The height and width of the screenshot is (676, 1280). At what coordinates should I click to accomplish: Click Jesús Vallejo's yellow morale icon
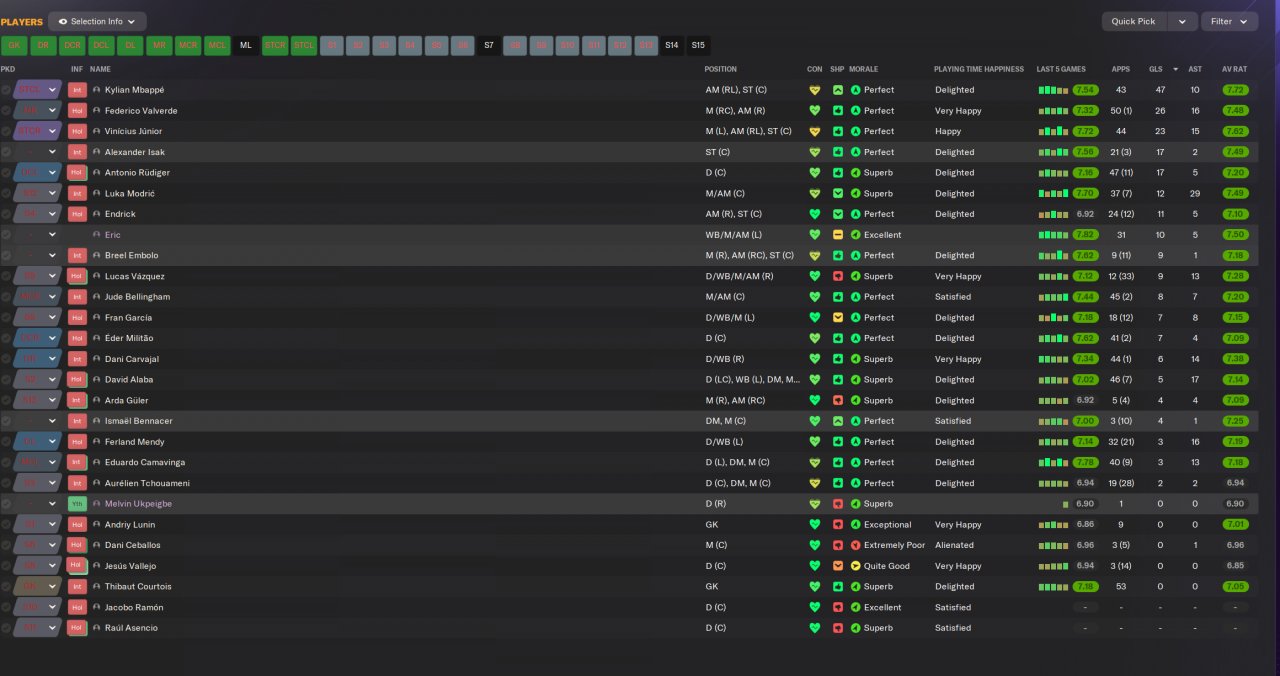[855, 566]
